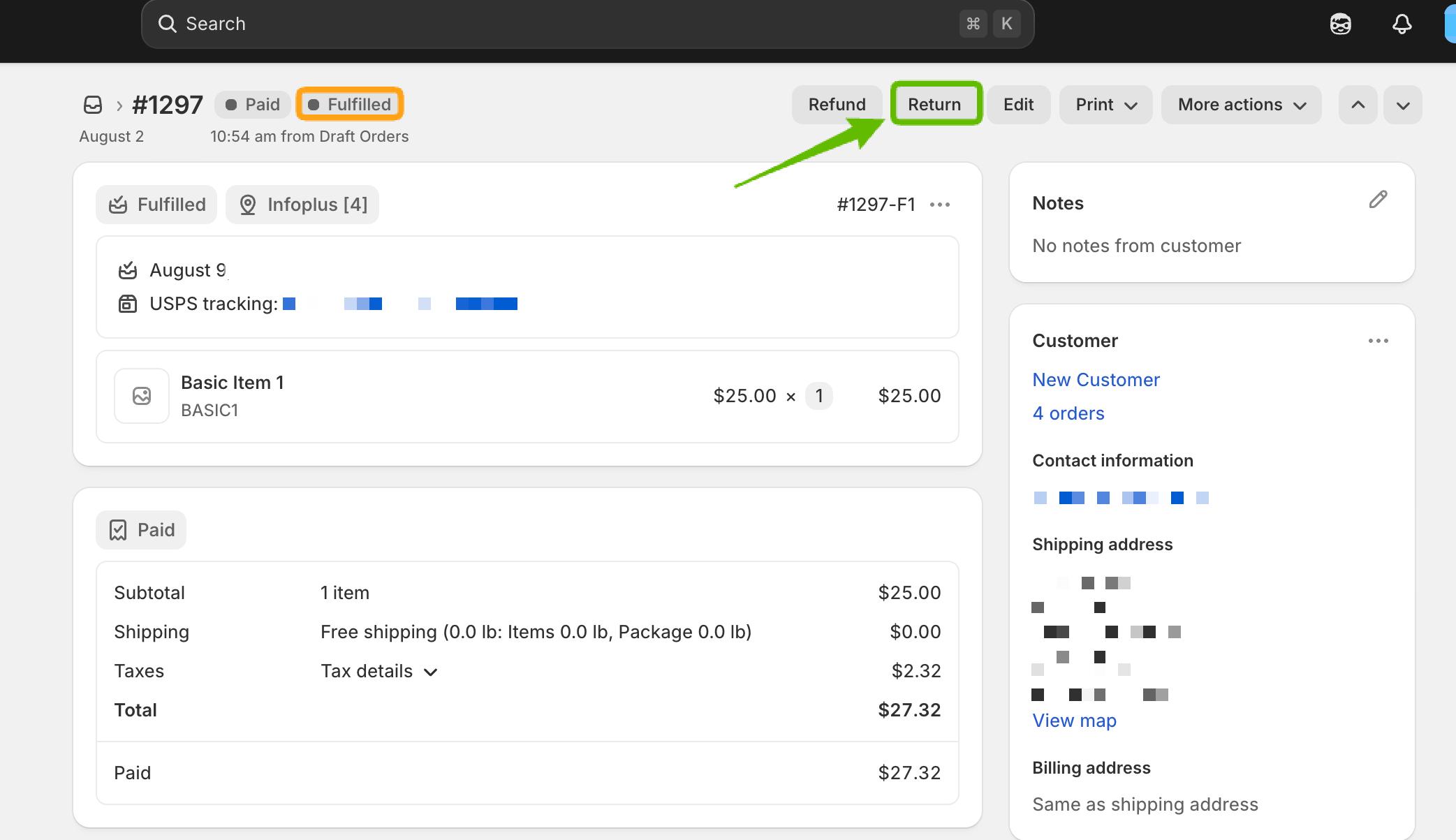1456x840 pixels.
Task: Click the Edit order button
Action: tap(1018, 105)
